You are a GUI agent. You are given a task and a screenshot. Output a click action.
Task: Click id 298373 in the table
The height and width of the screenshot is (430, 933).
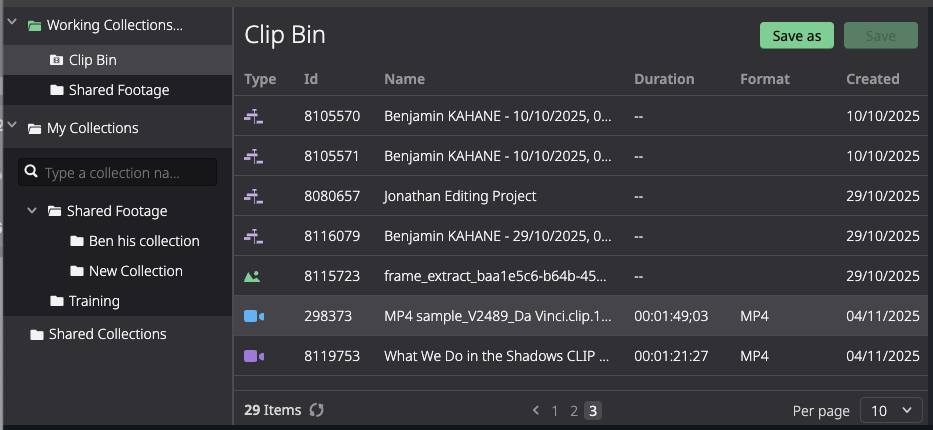(x=328, y=316)
